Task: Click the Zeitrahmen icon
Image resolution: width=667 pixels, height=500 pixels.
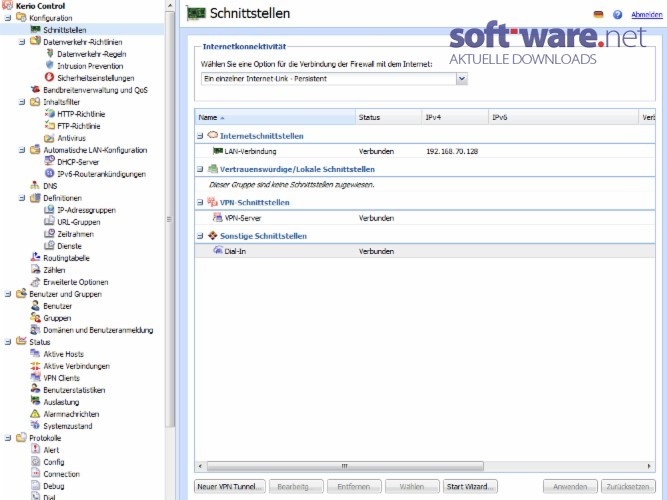Action: pyautogui.click(x=50, y=234)
